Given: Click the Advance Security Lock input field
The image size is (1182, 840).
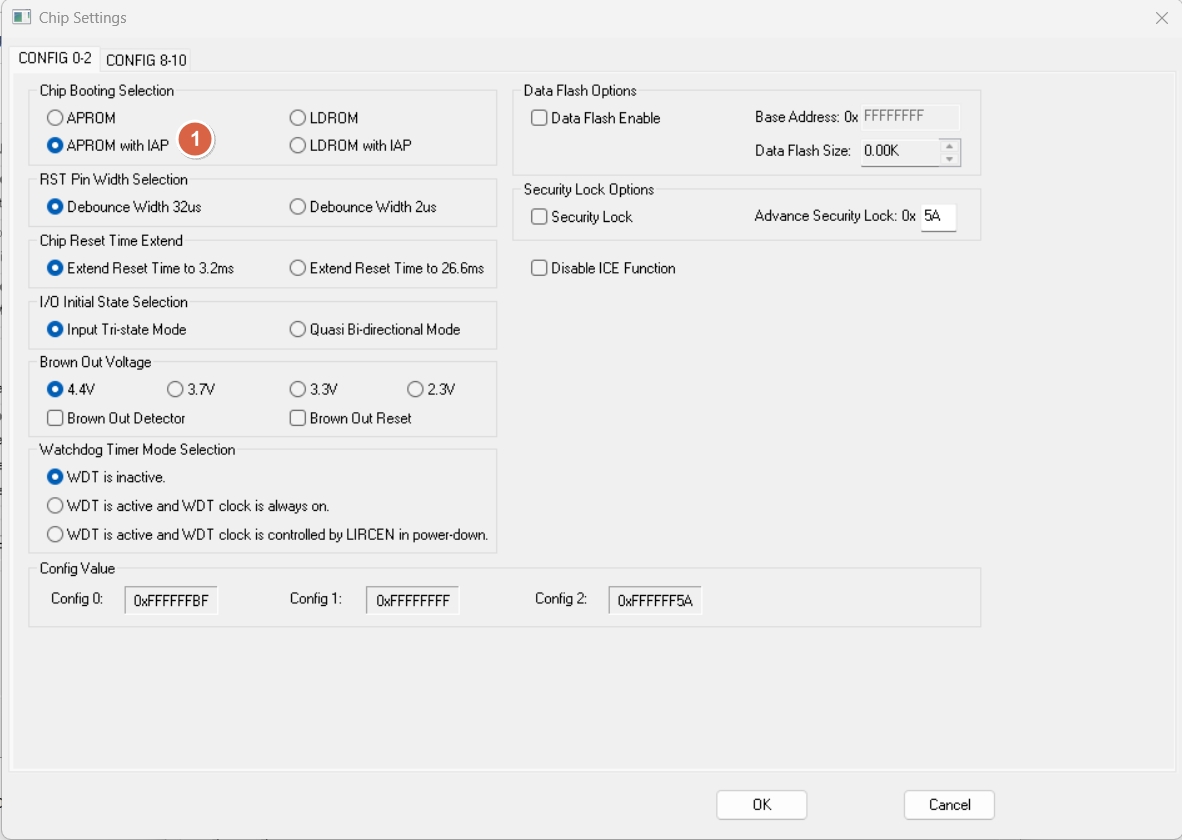Looking at the screenshot, I should click(x=938, y=216).
